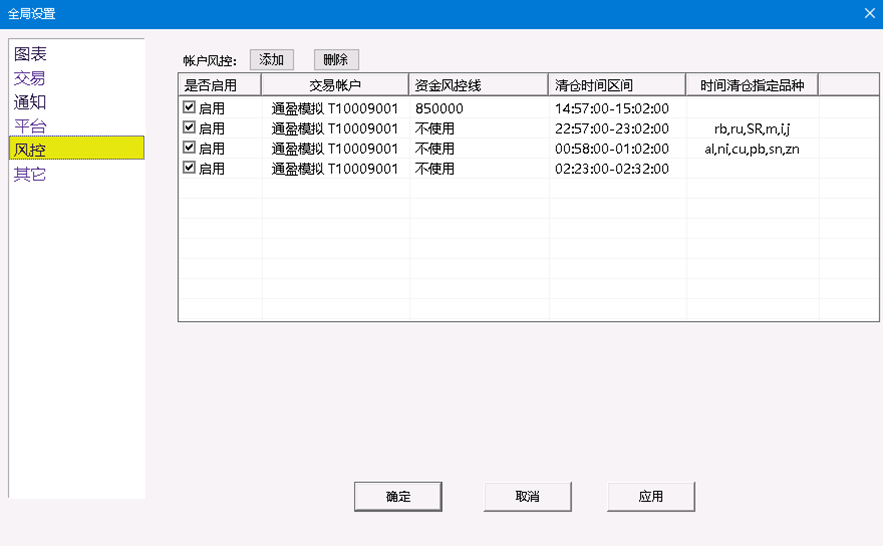The image size is (883, 546).
Task: Click 不使用 in the 00:58:00 row
Action: click(434, 149)
